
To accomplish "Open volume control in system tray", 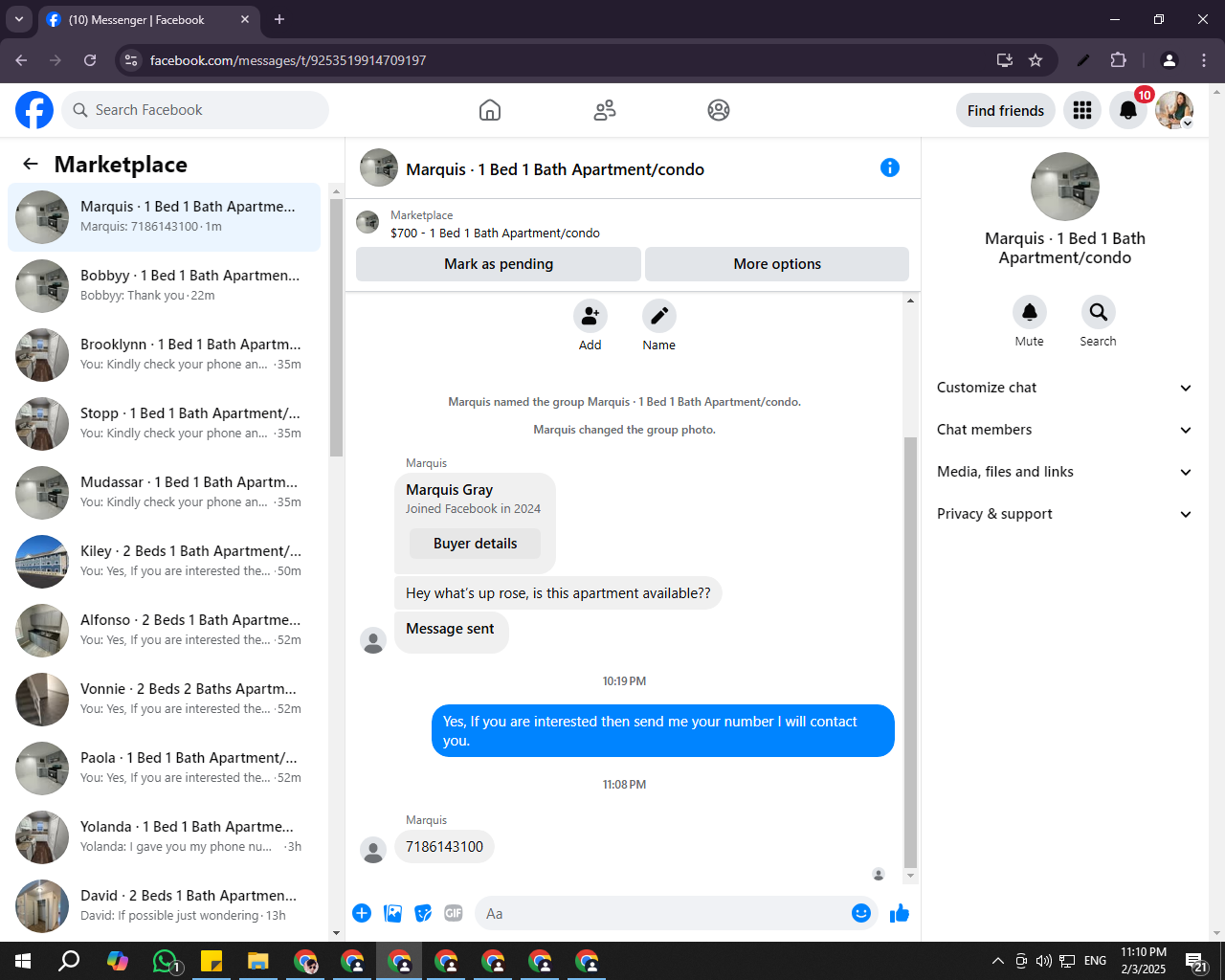I will pos(1044,961).
